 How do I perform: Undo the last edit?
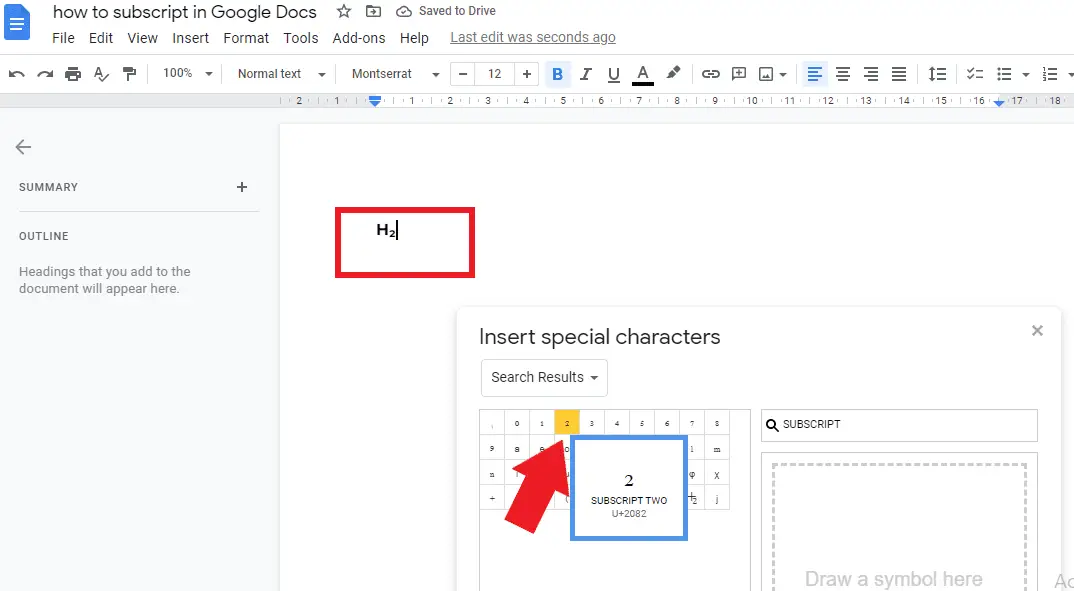pos(16,73)
